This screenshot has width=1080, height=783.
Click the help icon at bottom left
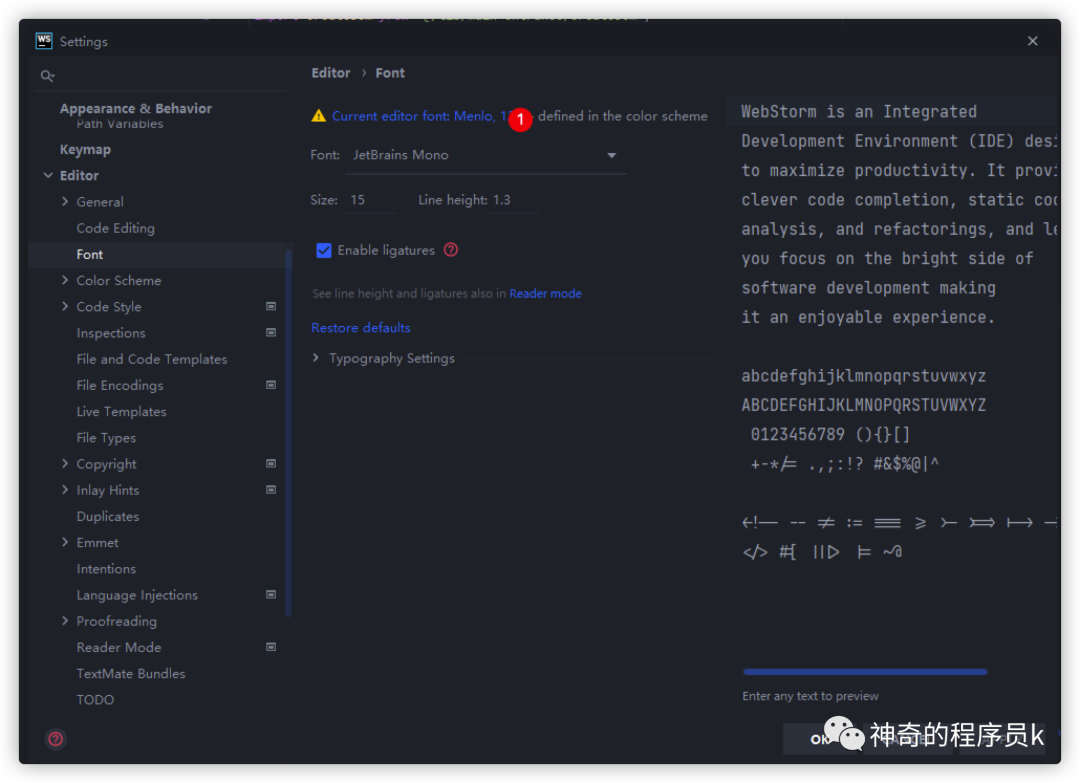point(55,739)
